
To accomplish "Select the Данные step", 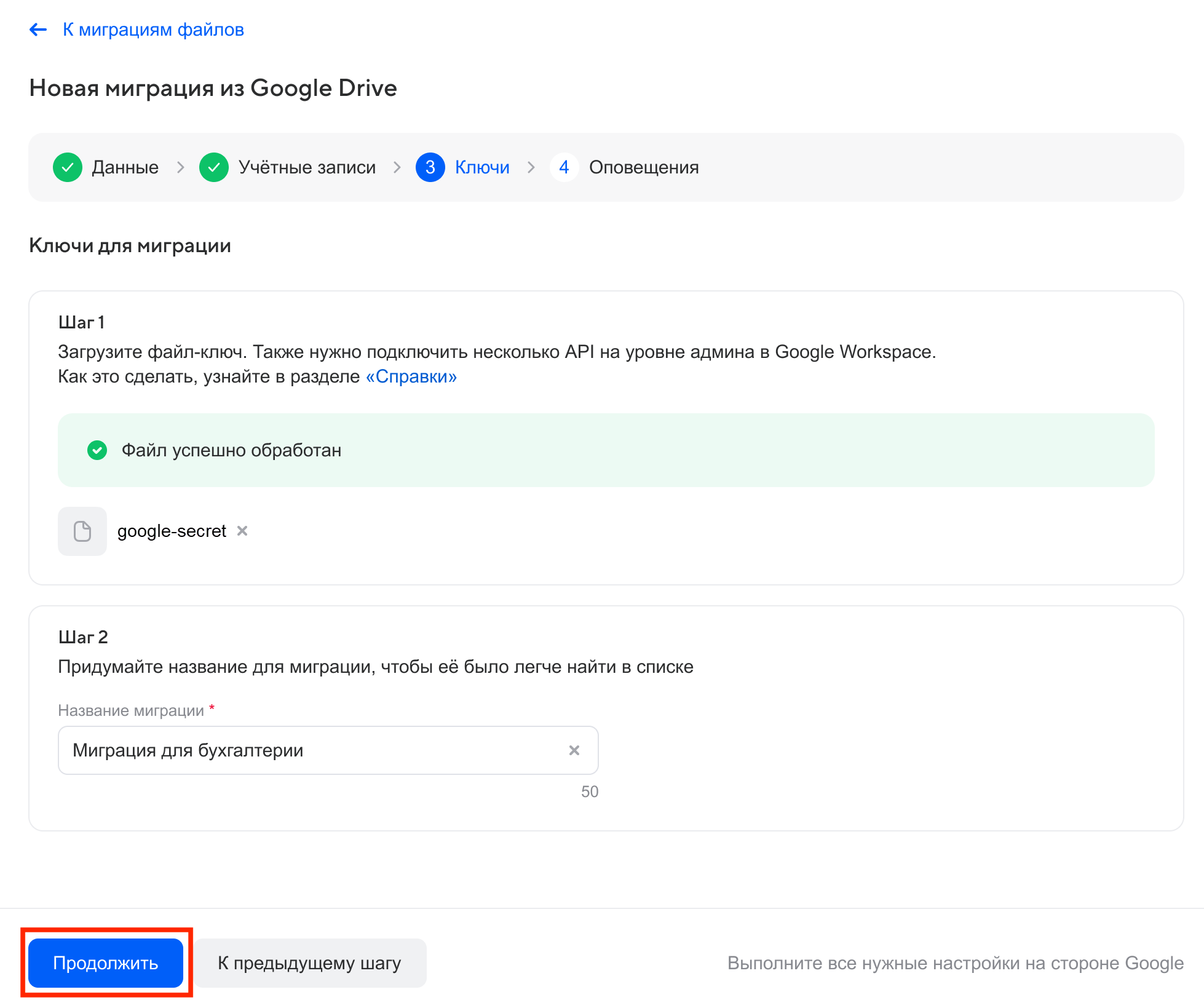I will pyautogui.click(x=125, y=167).
